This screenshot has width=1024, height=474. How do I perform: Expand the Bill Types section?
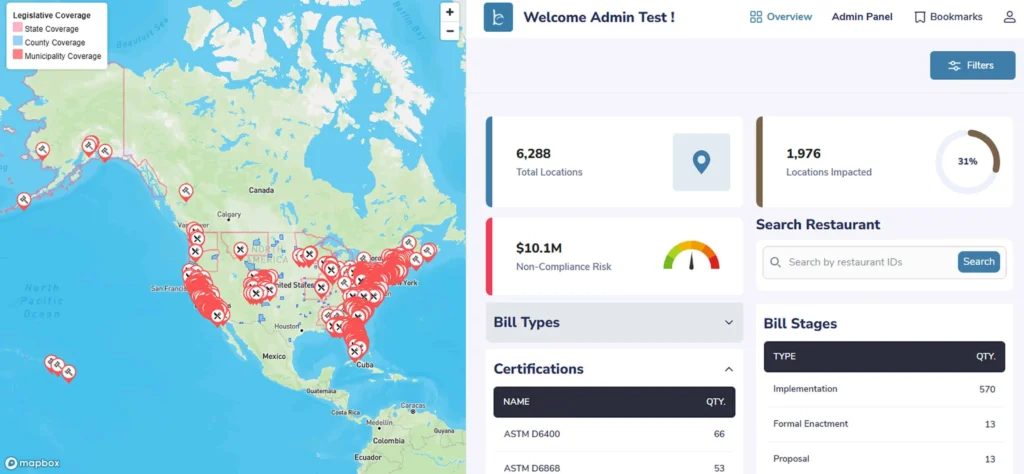coord(614,323)
